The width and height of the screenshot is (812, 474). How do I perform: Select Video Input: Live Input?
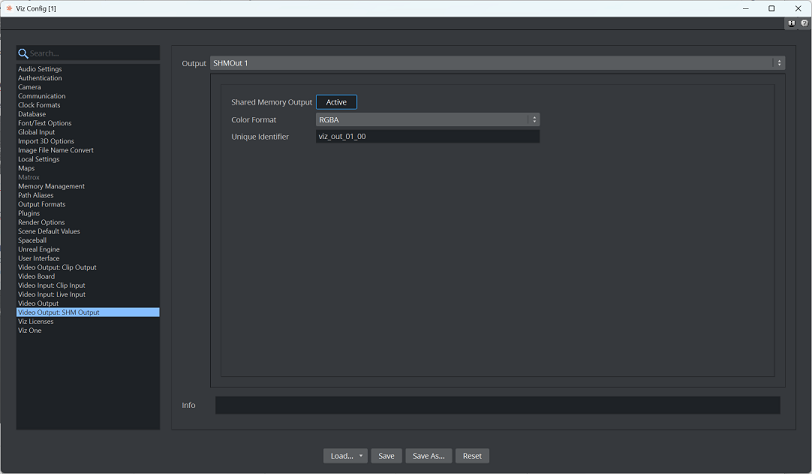pos(52,294)
